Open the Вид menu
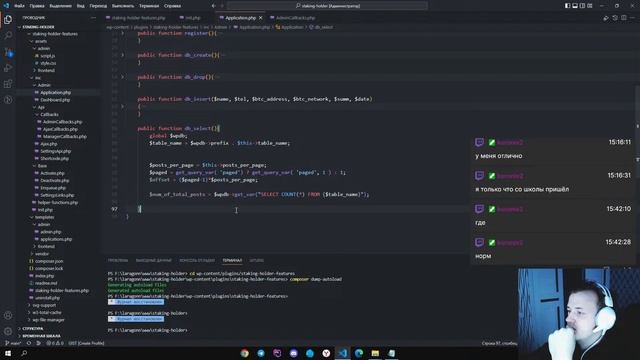 point(80,6)
